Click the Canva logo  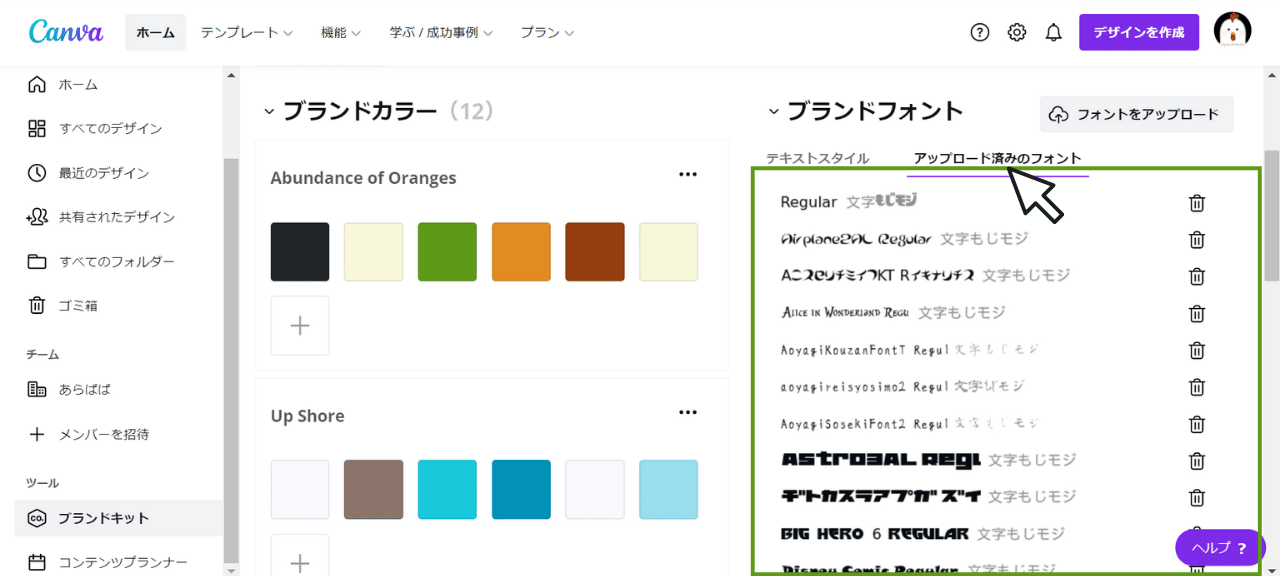[66, 32]
